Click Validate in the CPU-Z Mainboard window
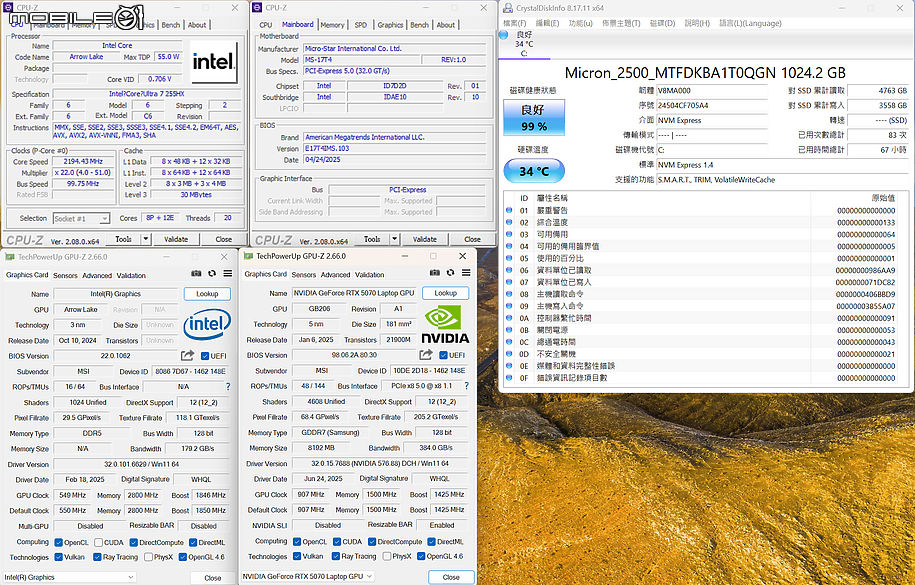Screen dimensions: 915x585 [x=424, y=239]
